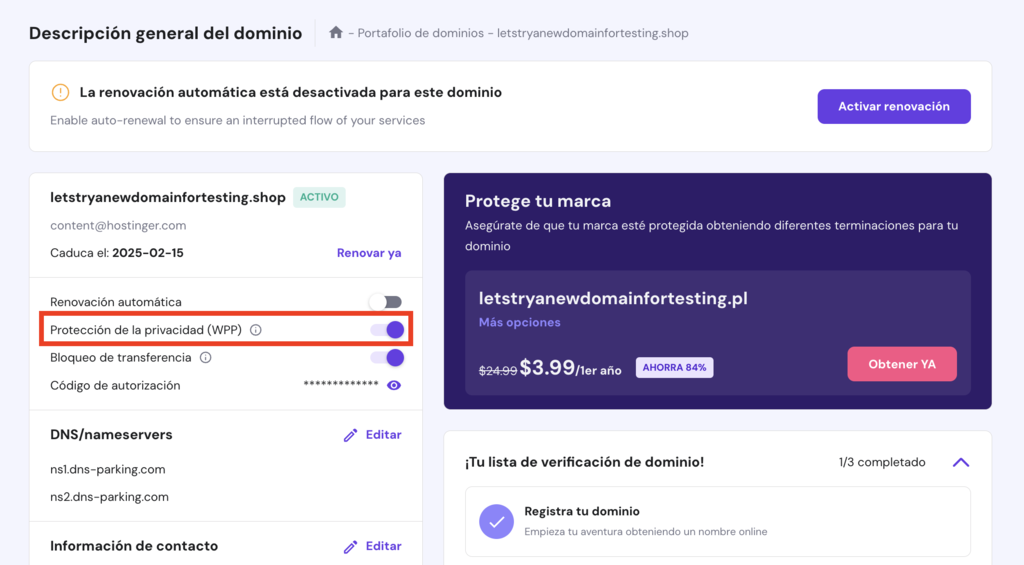Screen dimensions: 1024x565
Task: Click the Renovar ya link
Action: (x=369, y=253)
